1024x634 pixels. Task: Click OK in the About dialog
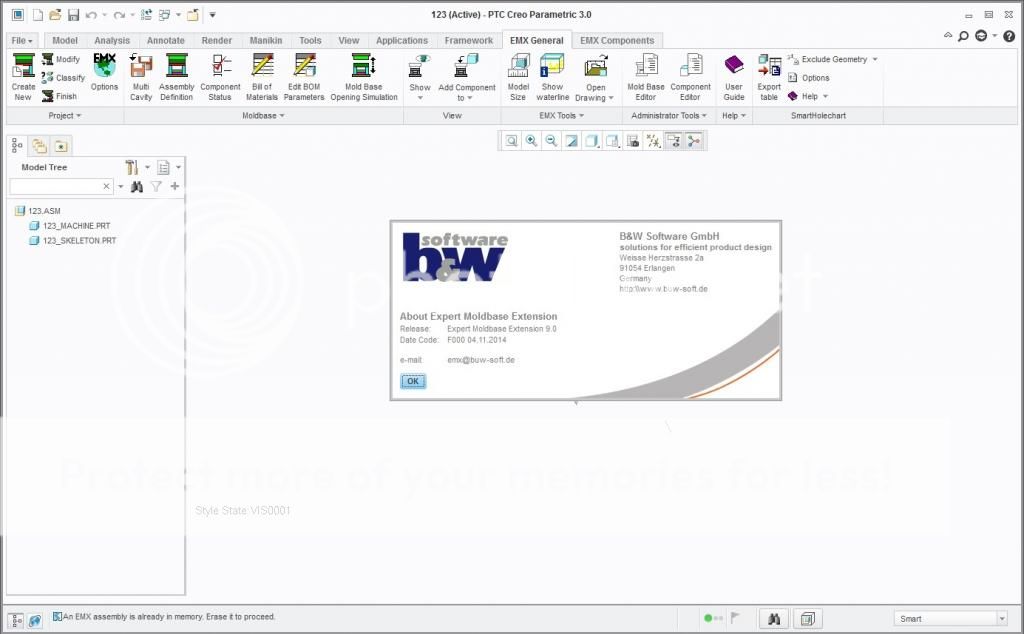(x=412, y=381)
